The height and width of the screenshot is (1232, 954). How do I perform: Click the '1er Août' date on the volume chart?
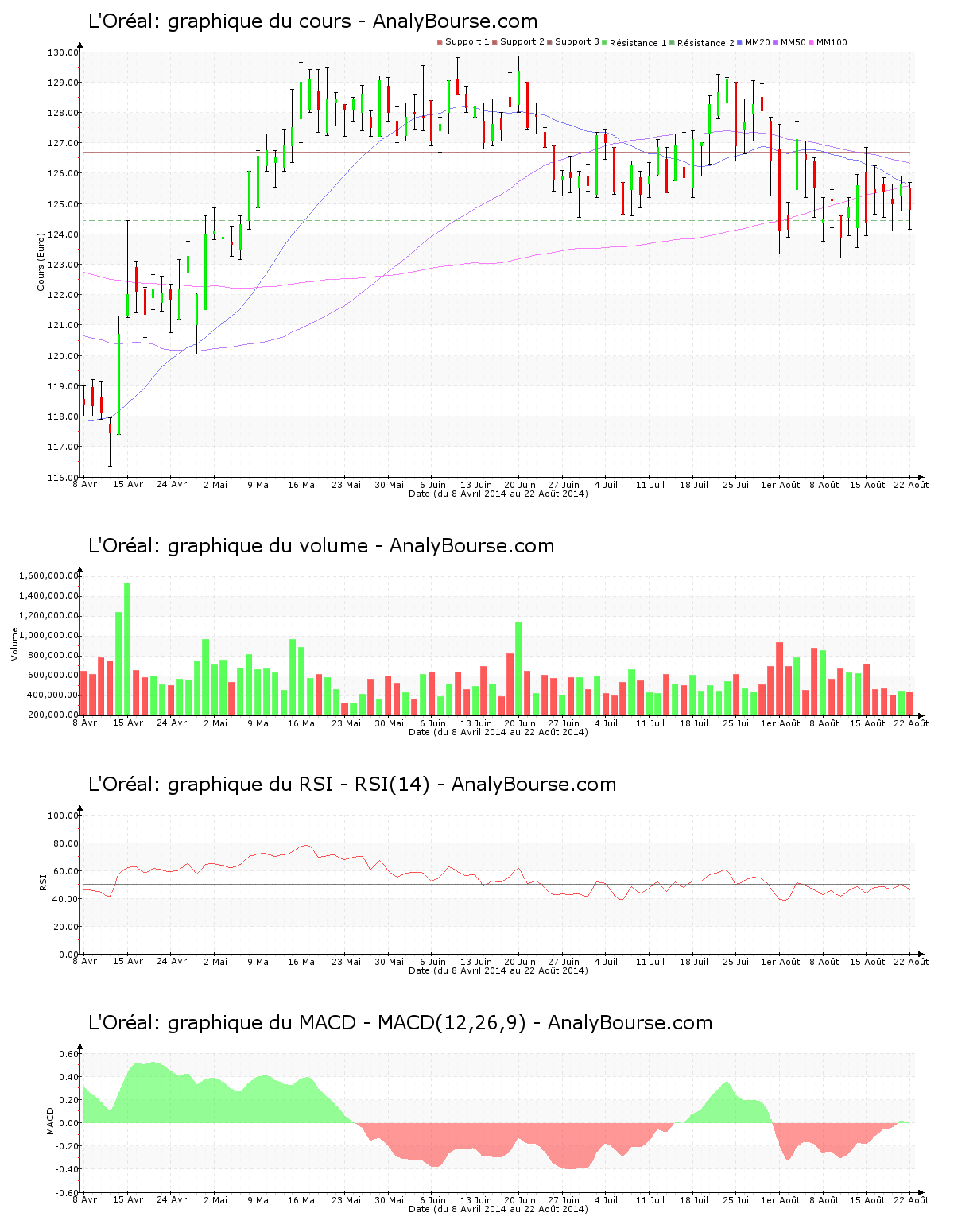[781, 723]
